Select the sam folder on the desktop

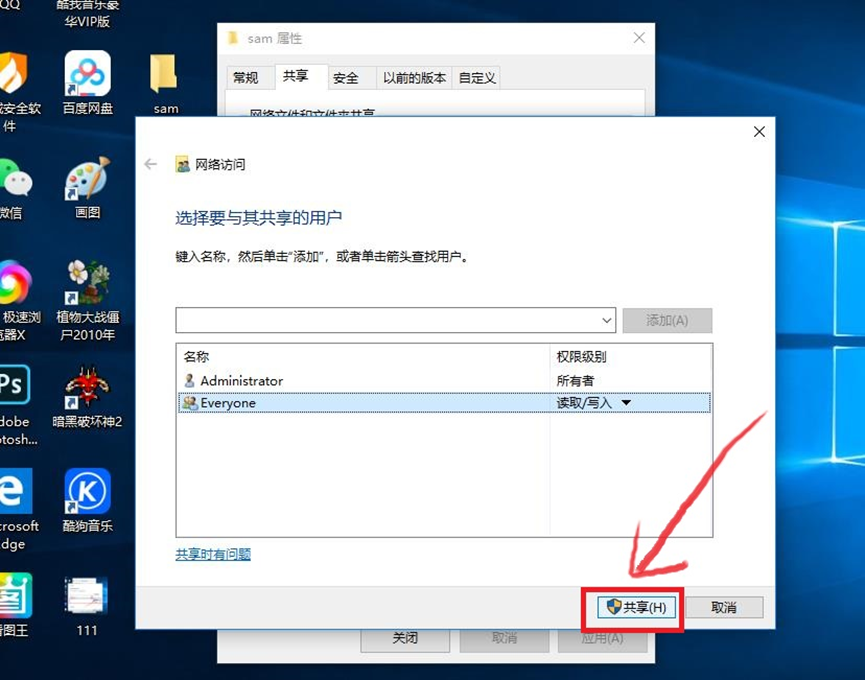pos(164,74)
